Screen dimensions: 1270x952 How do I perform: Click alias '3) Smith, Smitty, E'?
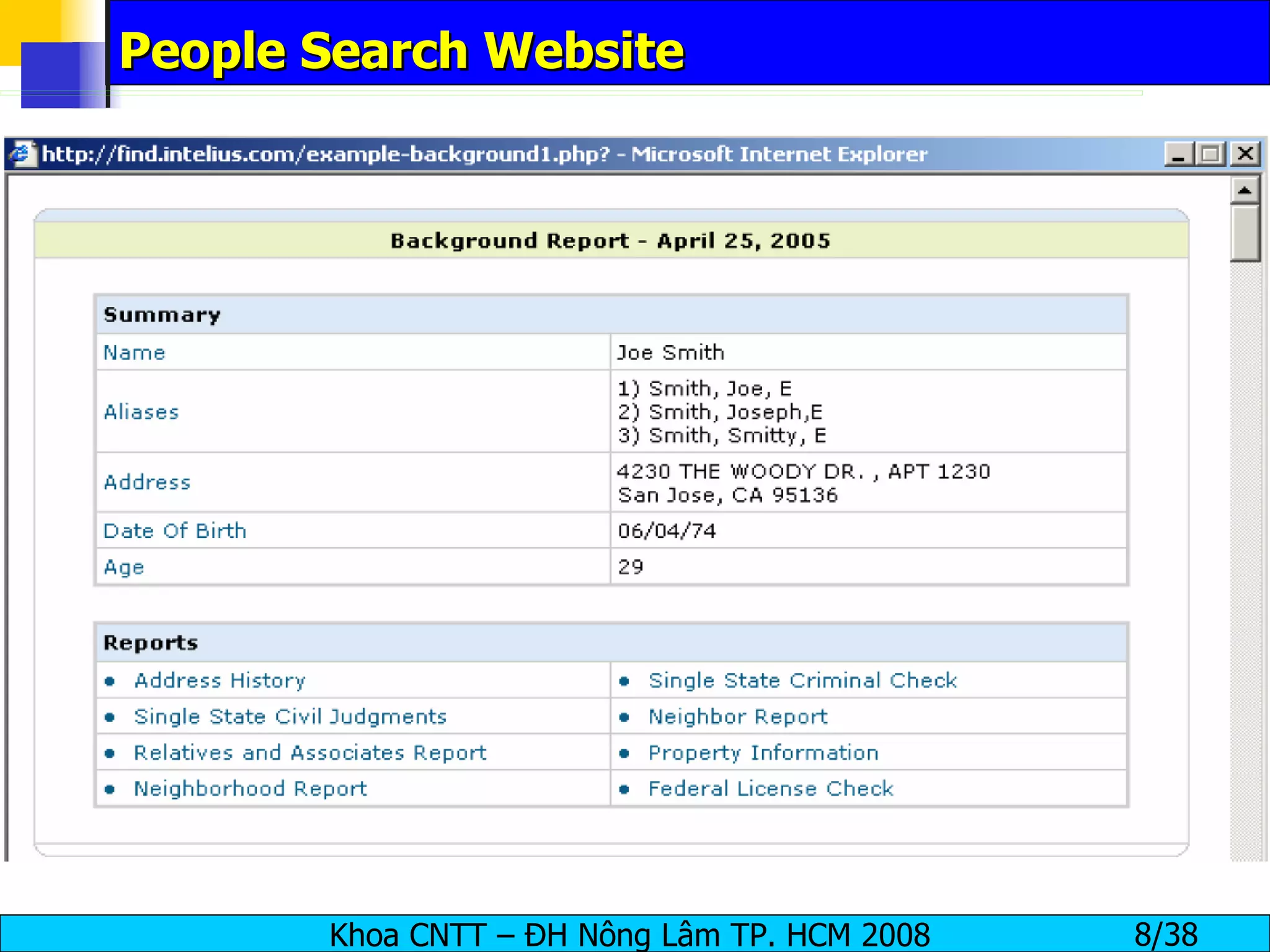click(x=722, y=436)
